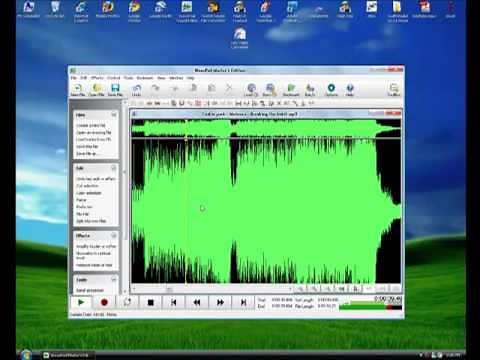Jump to end with the skip-forward button

pos(244,302)
